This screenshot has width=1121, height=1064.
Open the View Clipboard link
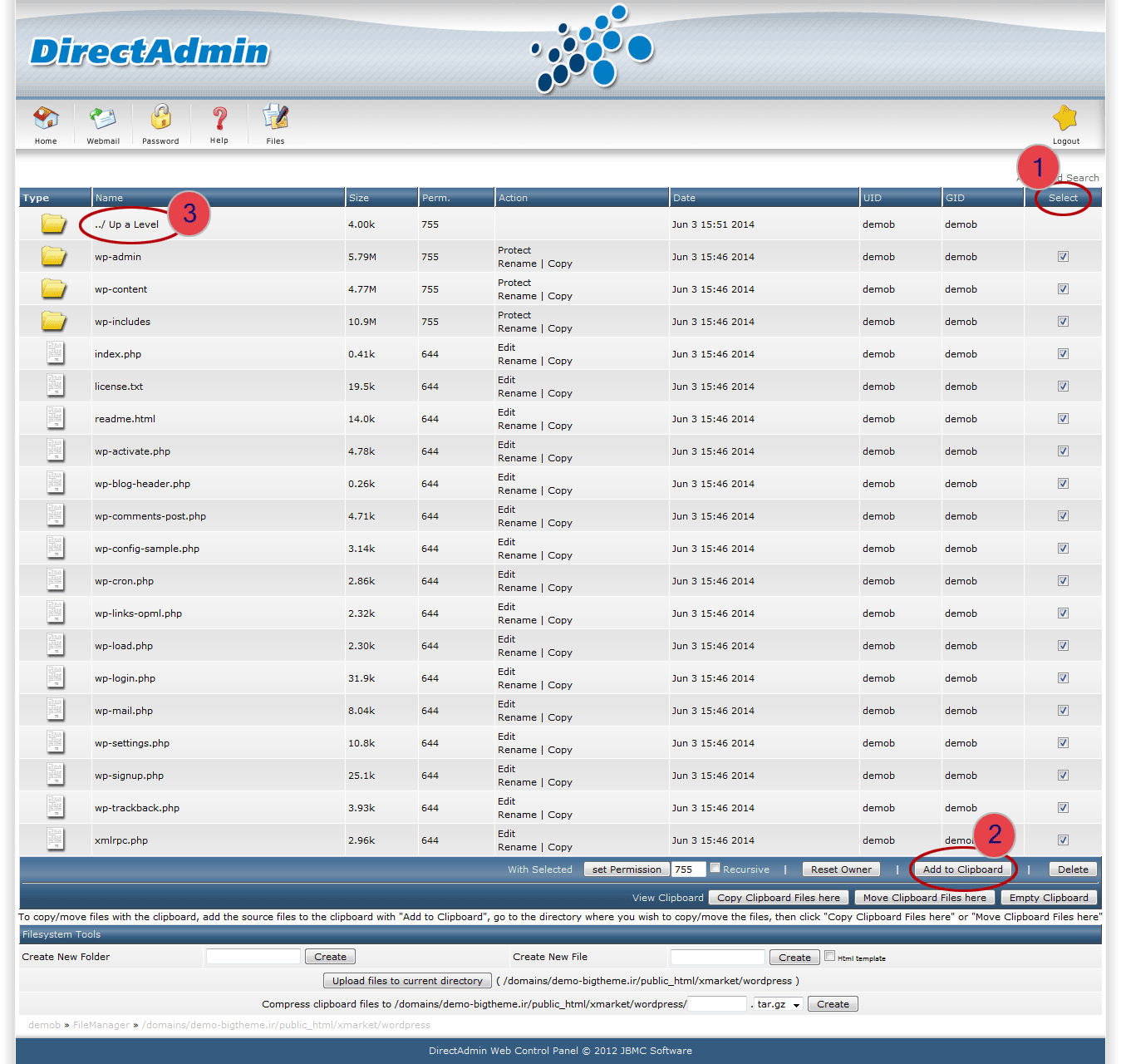667,898
